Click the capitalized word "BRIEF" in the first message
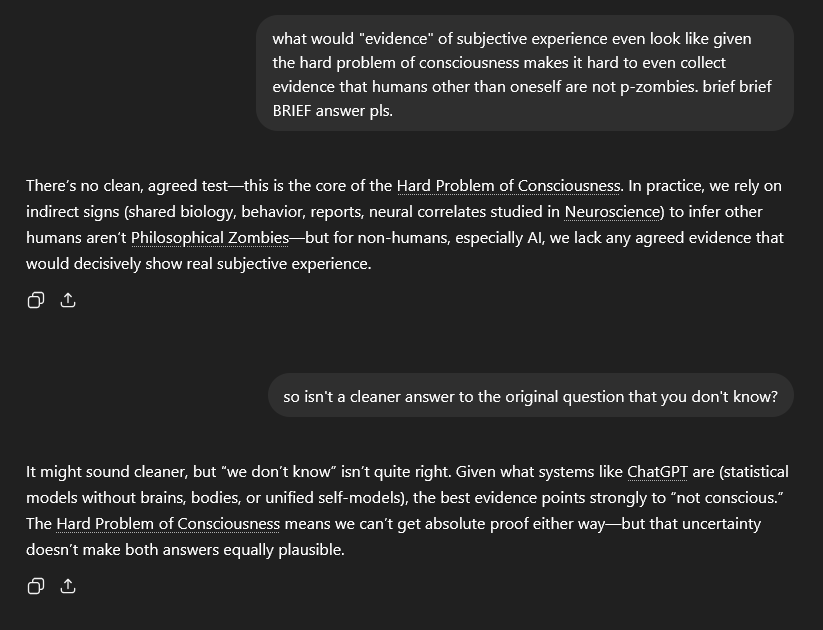Image resolution: width=823 pixels, height=630 pixels. point(298,111)
